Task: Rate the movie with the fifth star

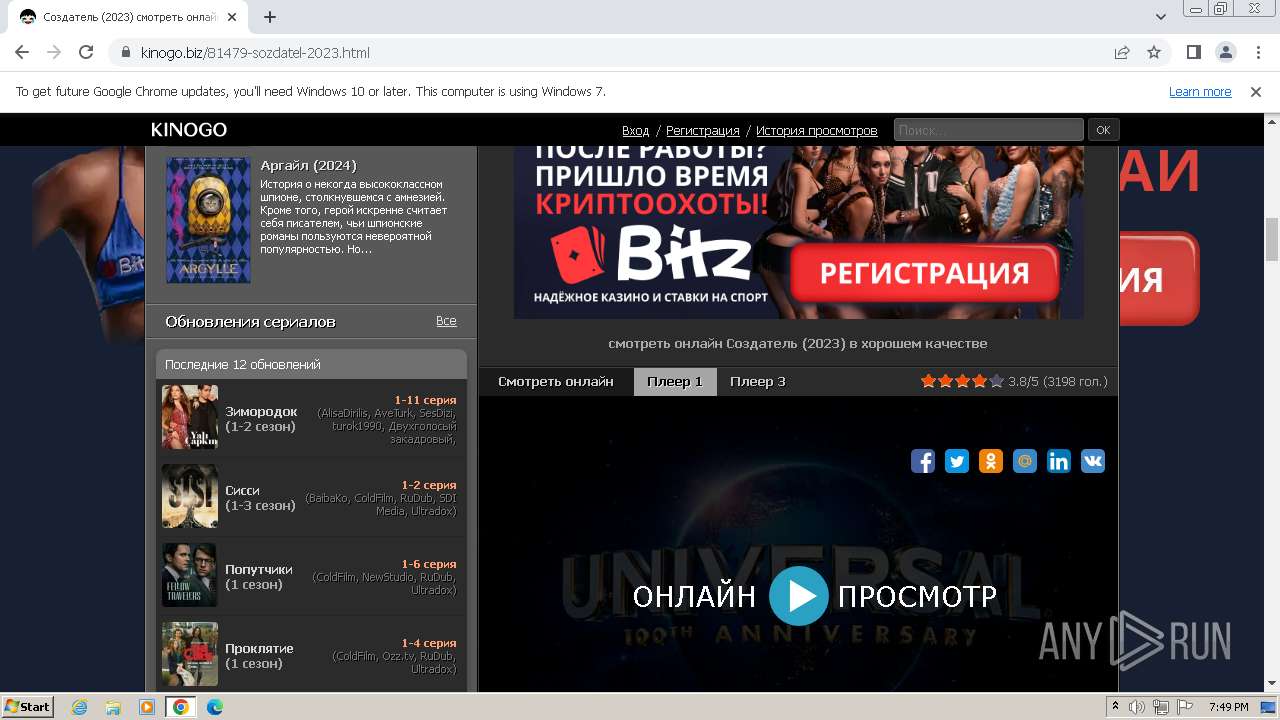Action: (996, 381)
